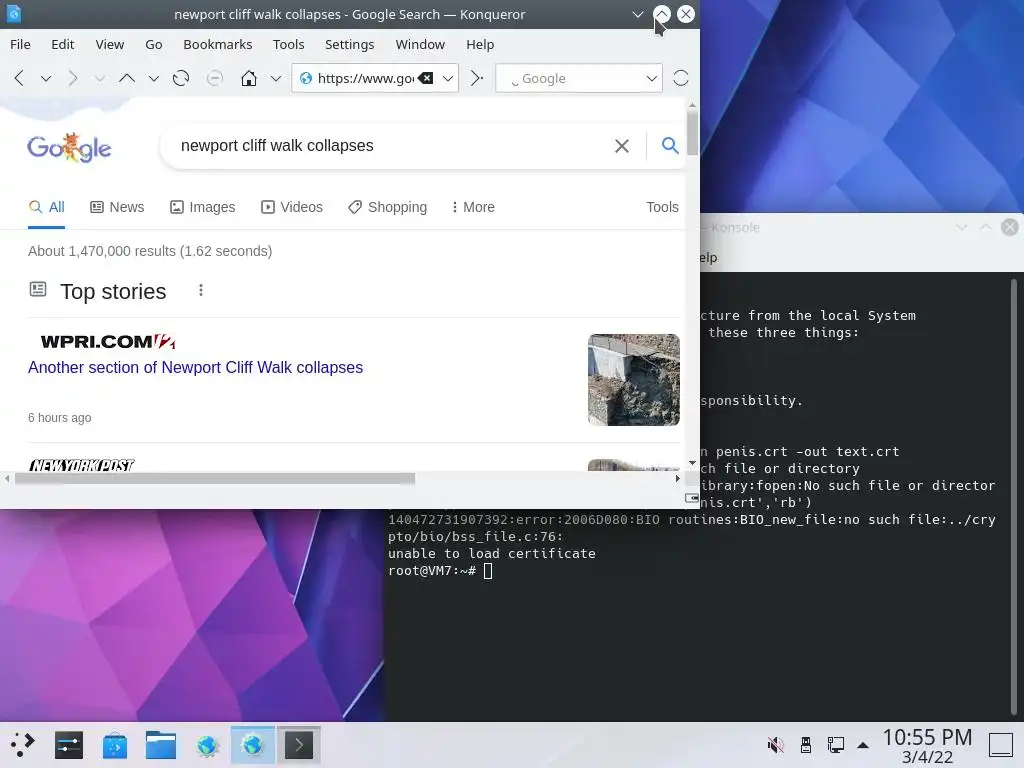Viewport: 1024px width, 768px height.
Task: Clear the URL field with the erase icon
Action: 426,78
